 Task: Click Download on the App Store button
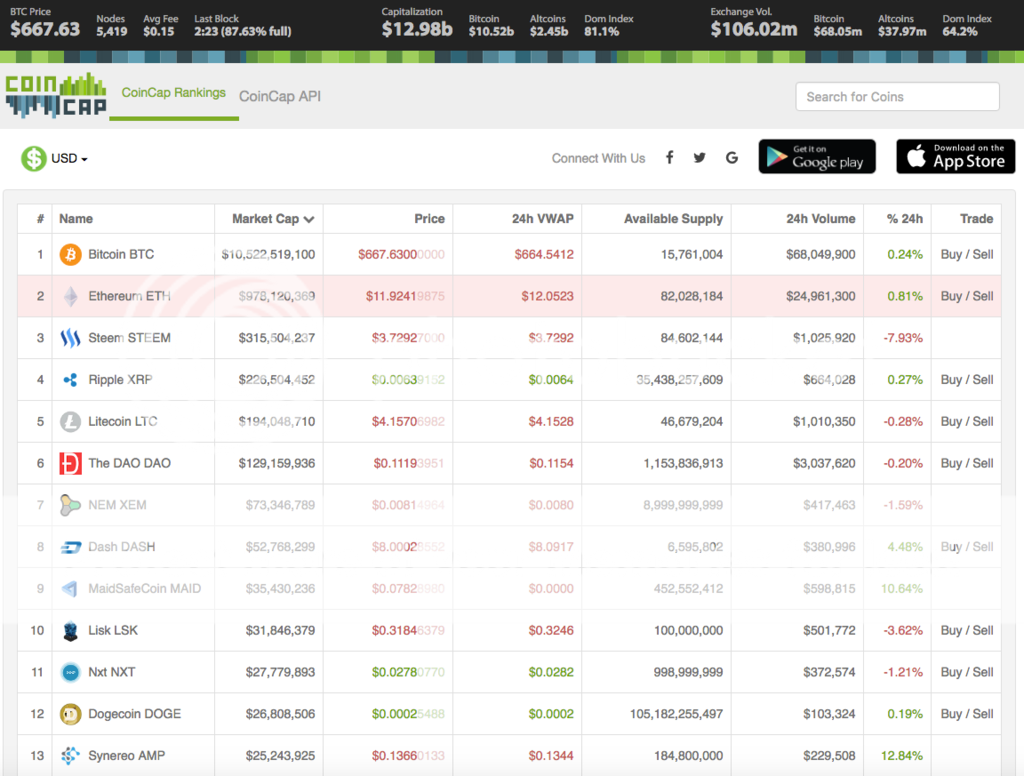pyautogui.click(x=955, y=157)
